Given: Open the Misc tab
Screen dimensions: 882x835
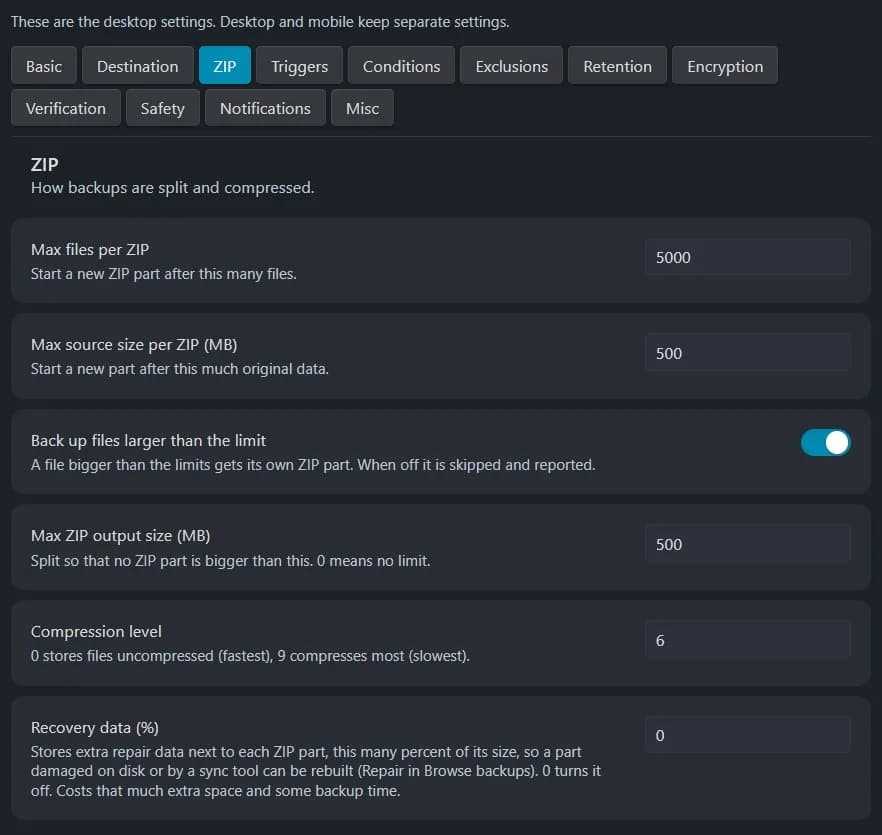Looking at the screenshot, I should (362, 108).
